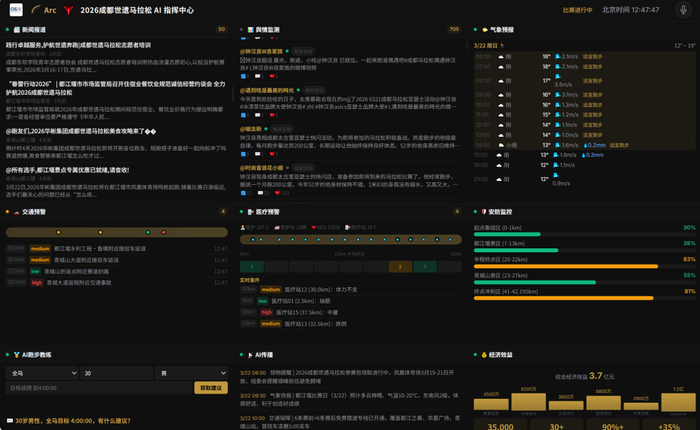Click the 8200万 bar in 经济效益 chart
700x430 pixels.
529,401
